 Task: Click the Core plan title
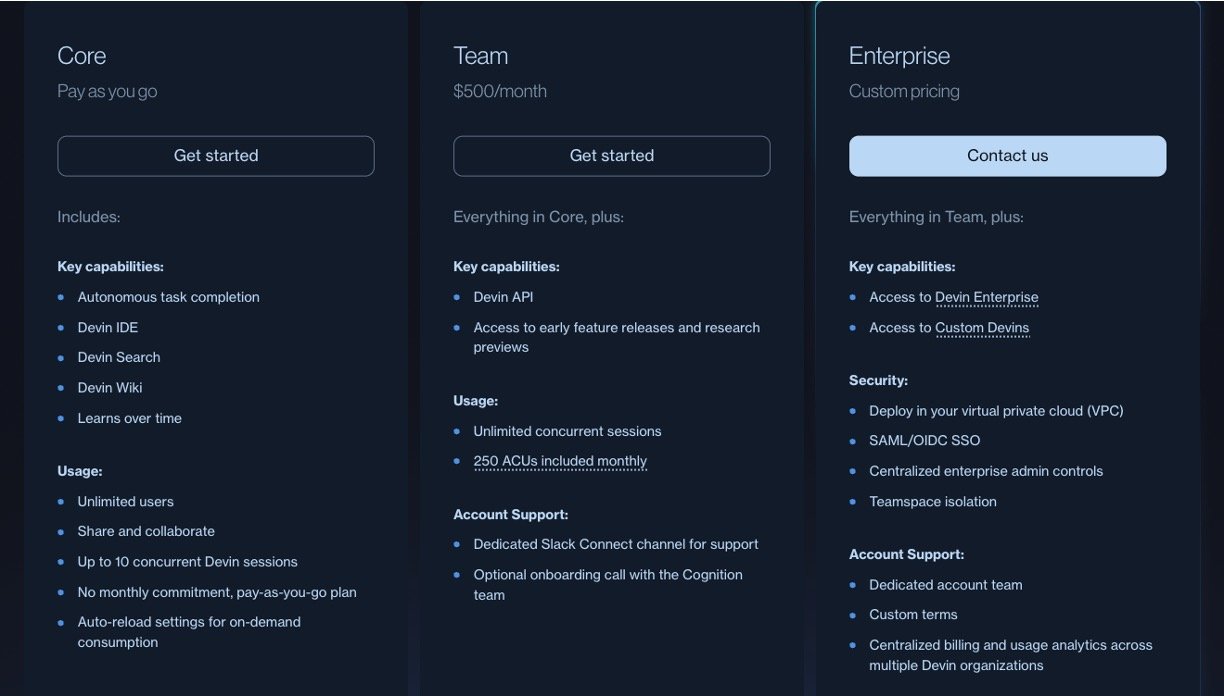tap(82, 56)
